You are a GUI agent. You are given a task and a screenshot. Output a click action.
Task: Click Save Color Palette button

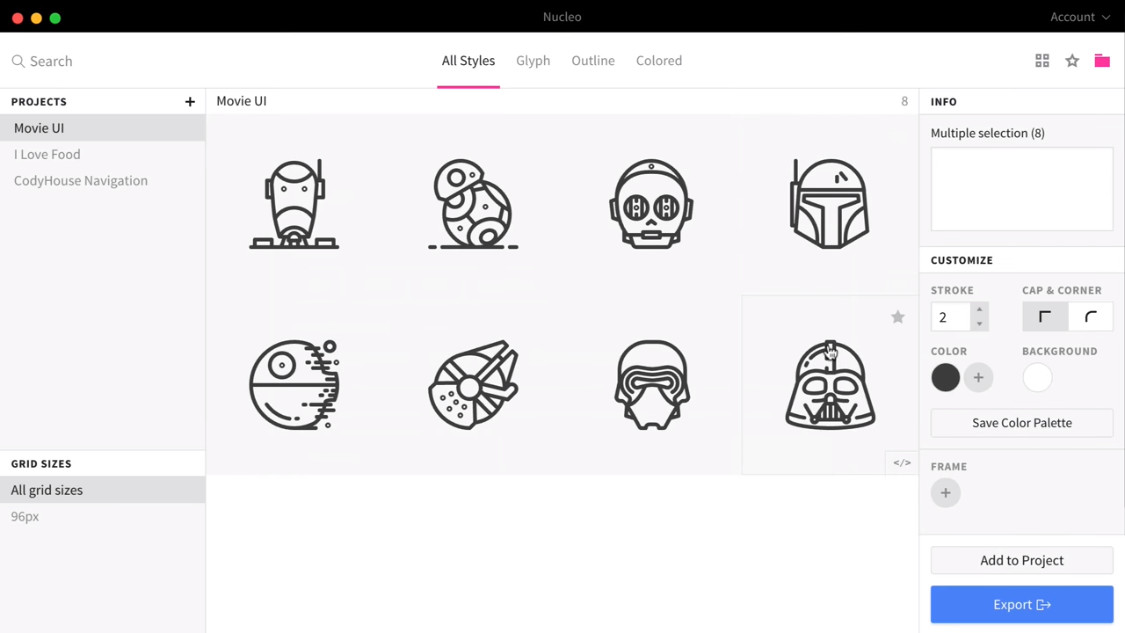click(x=1022, y=423)
